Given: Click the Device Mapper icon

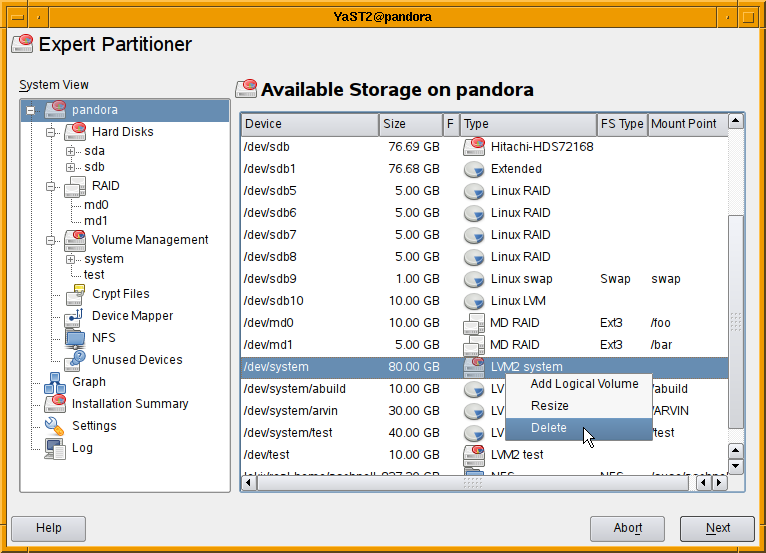Looking at the screenshot, I should click(x=74, y=317).
